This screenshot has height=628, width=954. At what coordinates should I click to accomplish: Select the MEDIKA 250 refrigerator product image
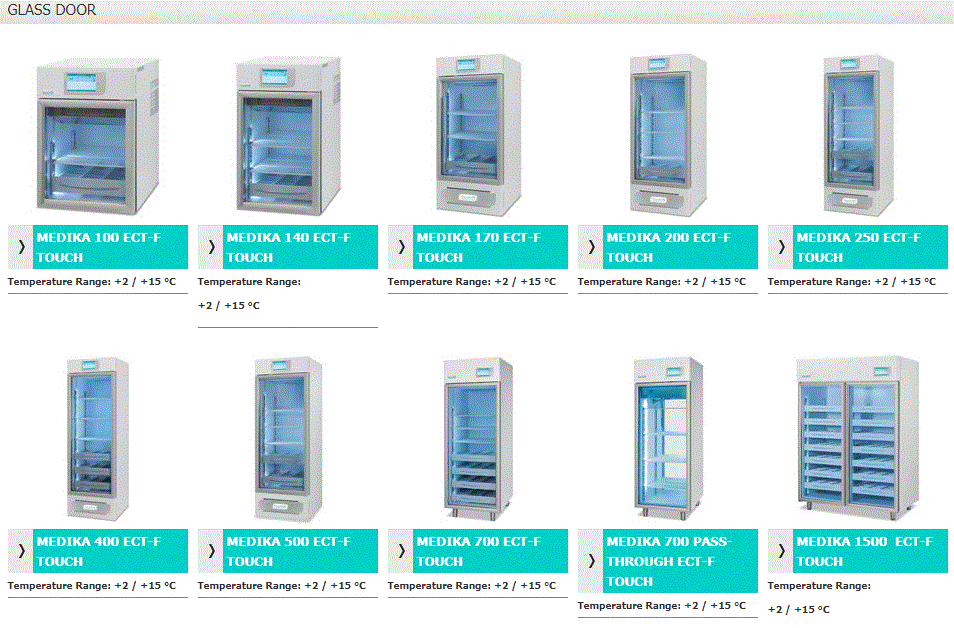pos(858,135)
